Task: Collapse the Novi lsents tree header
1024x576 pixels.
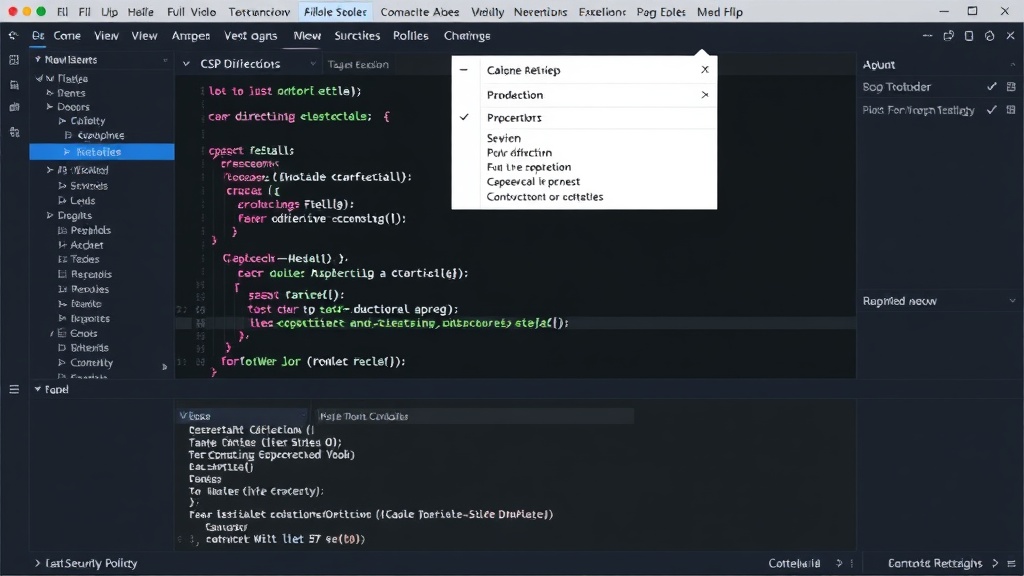Action: 38,59
